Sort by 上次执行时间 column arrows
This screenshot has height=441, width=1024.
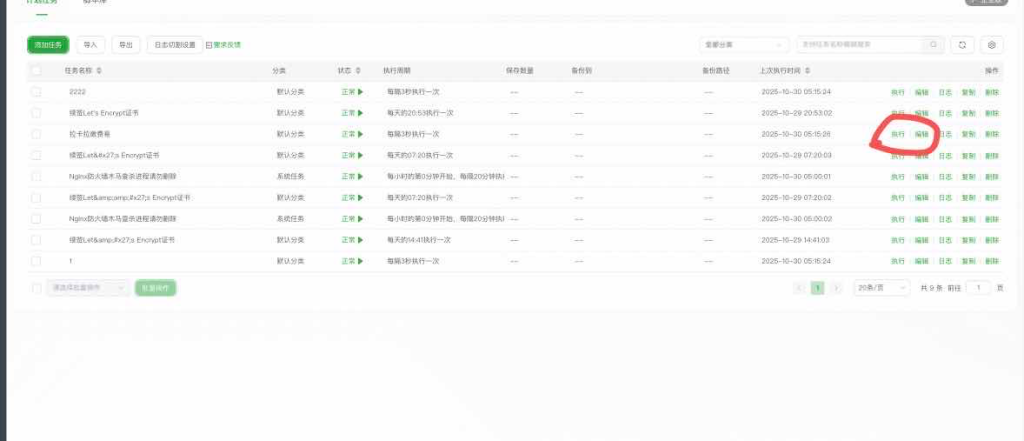point(808,71)
